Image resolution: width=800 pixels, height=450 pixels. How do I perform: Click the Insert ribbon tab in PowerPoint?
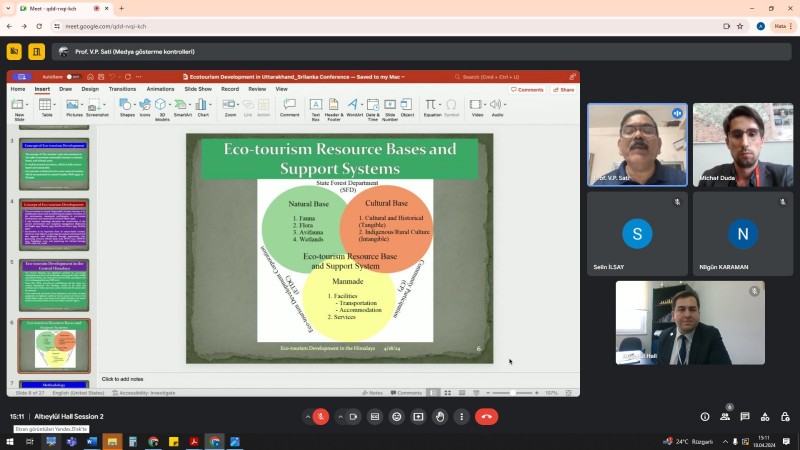click(42, 89)
